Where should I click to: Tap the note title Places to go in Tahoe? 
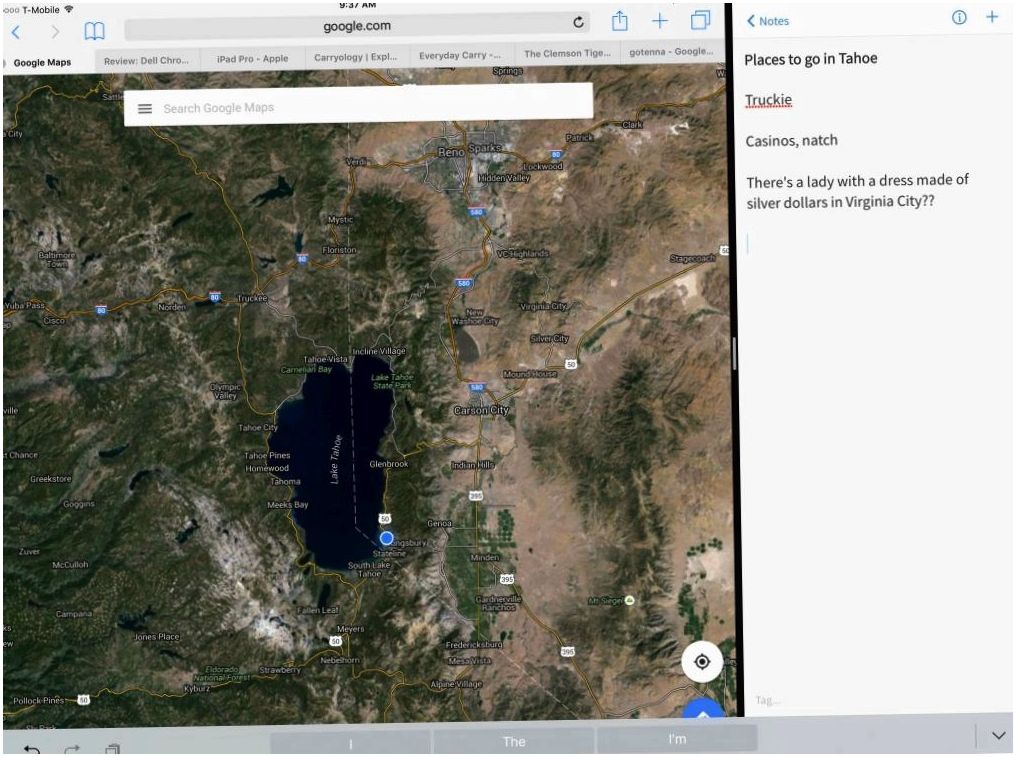811,59
